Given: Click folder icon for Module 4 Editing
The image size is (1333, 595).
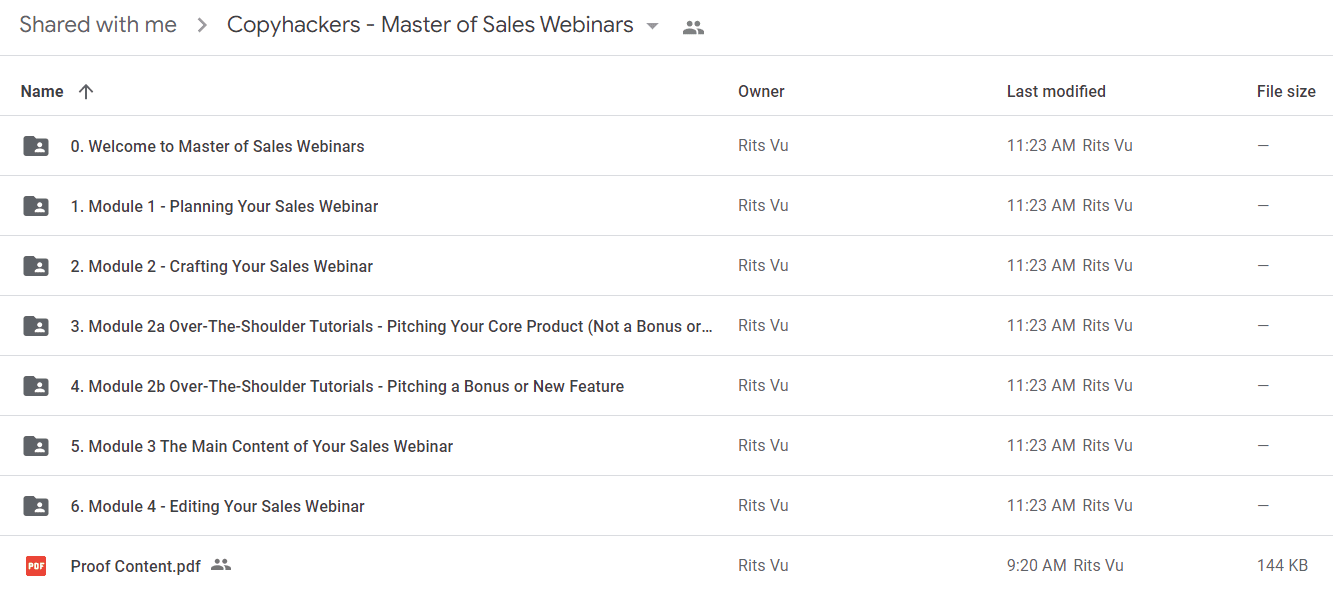Looking at the screenshot, I should [x=36, y=506].
